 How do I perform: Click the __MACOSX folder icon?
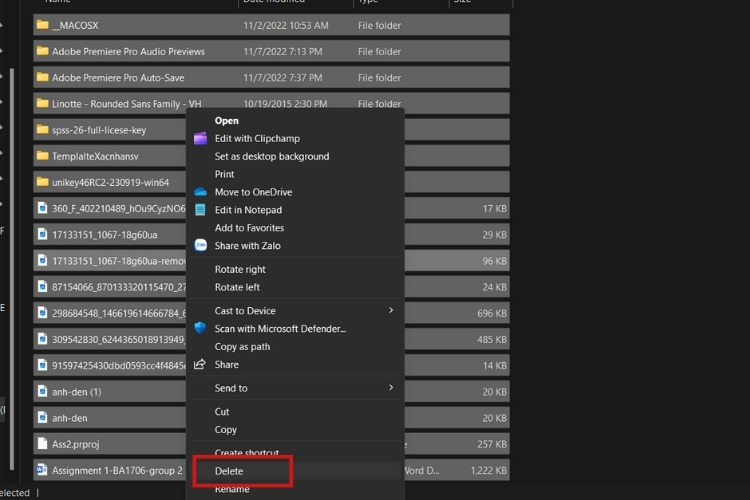tap(42, 24)
